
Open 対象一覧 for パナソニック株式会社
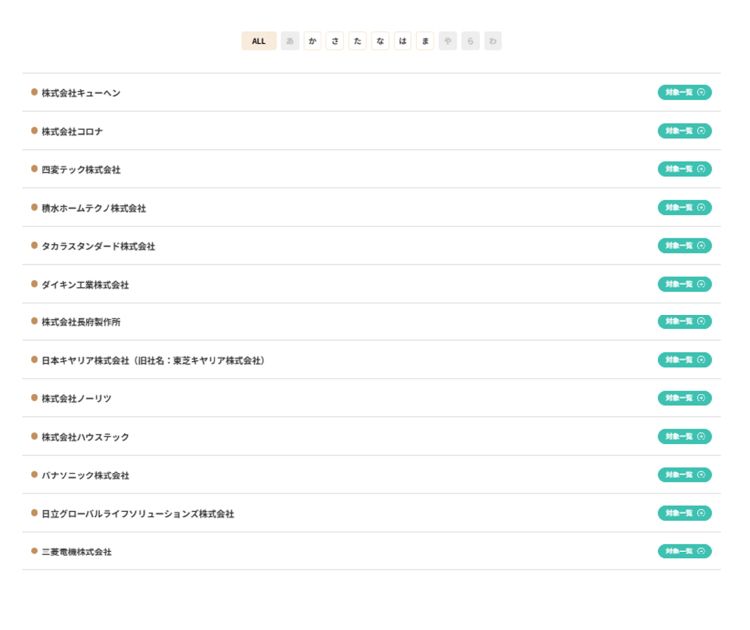(684, 475)
